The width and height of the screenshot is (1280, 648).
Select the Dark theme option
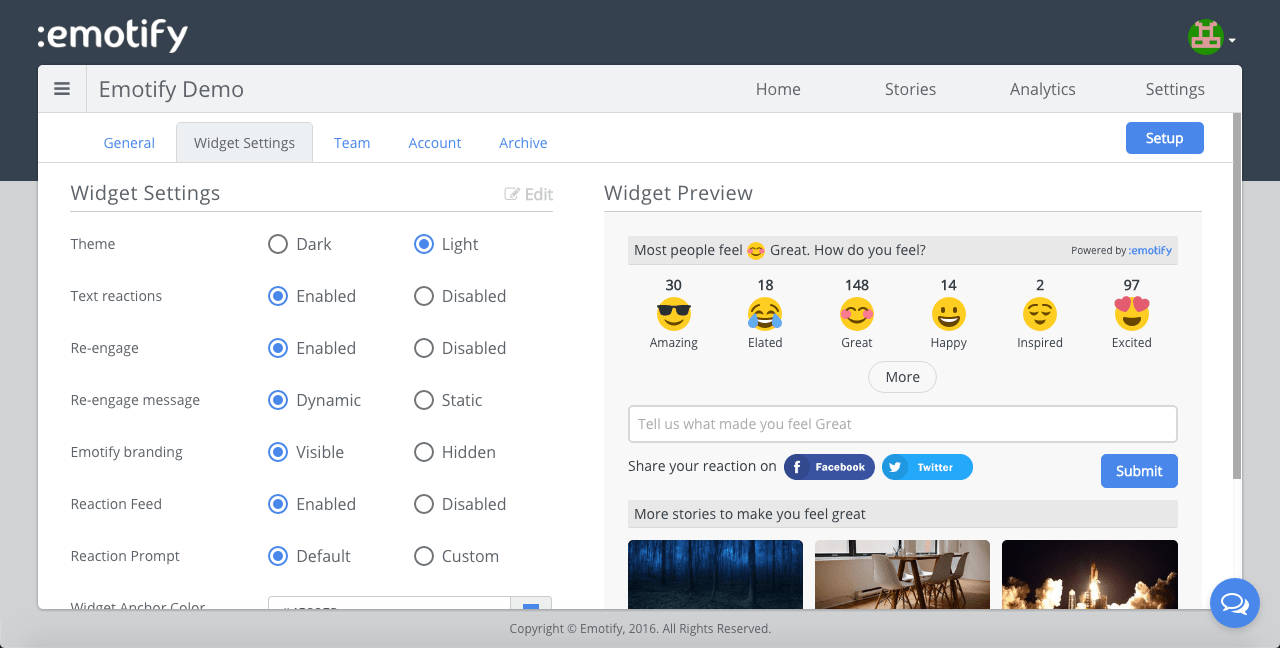276,243
